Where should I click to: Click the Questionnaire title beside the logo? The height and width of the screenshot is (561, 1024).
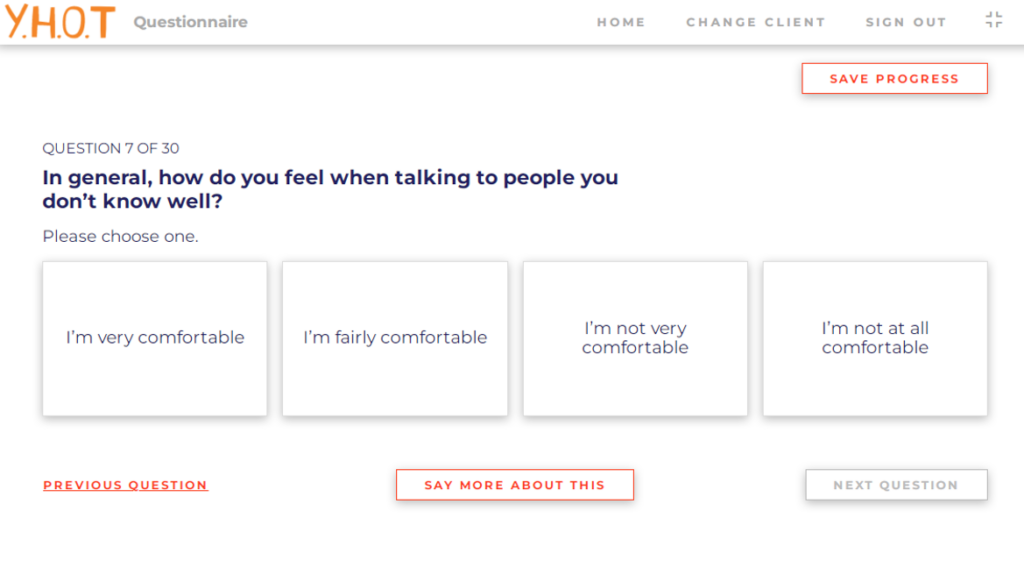coord(191,22)
